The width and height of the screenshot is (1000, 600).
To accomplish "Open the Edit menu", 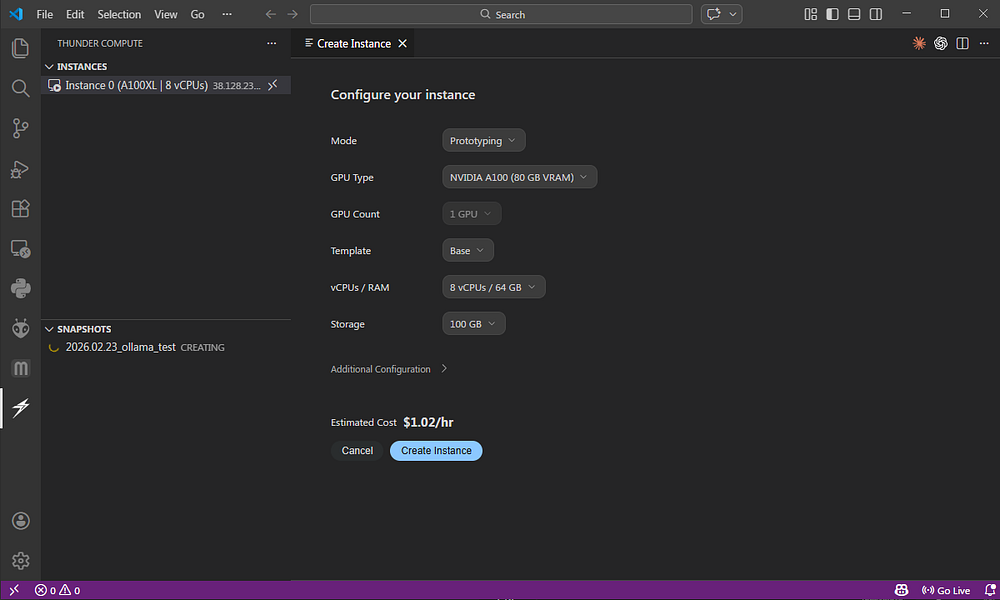I will [75, 14].
